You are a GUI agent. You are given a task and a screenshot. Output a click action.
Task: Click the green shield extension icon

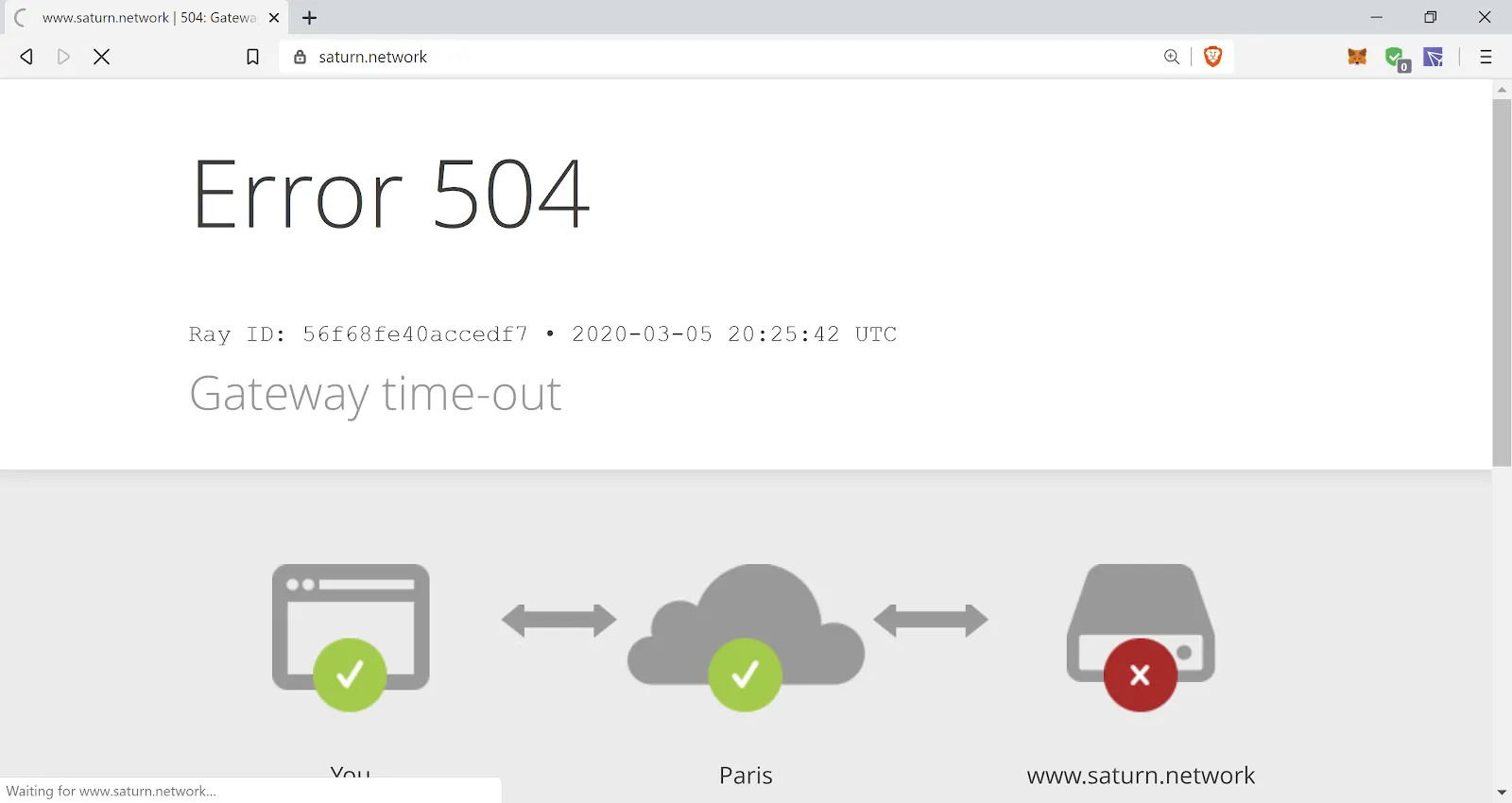pyautogui.click(x=1396, y=58)
